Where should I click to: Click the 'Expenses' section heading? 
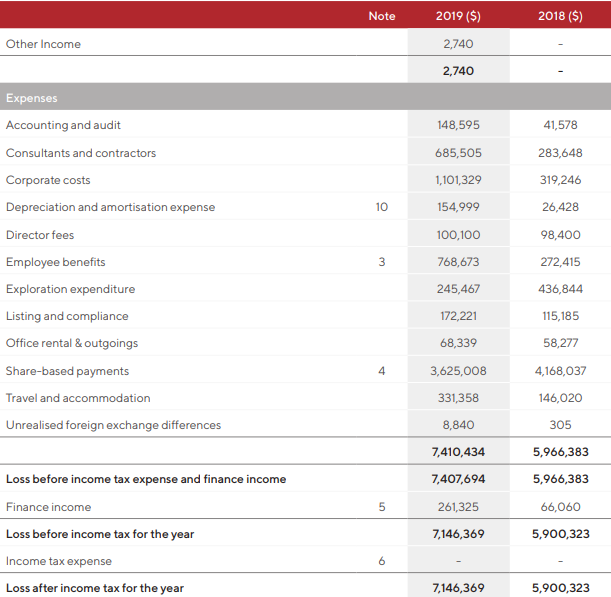[x=32, y=98]
